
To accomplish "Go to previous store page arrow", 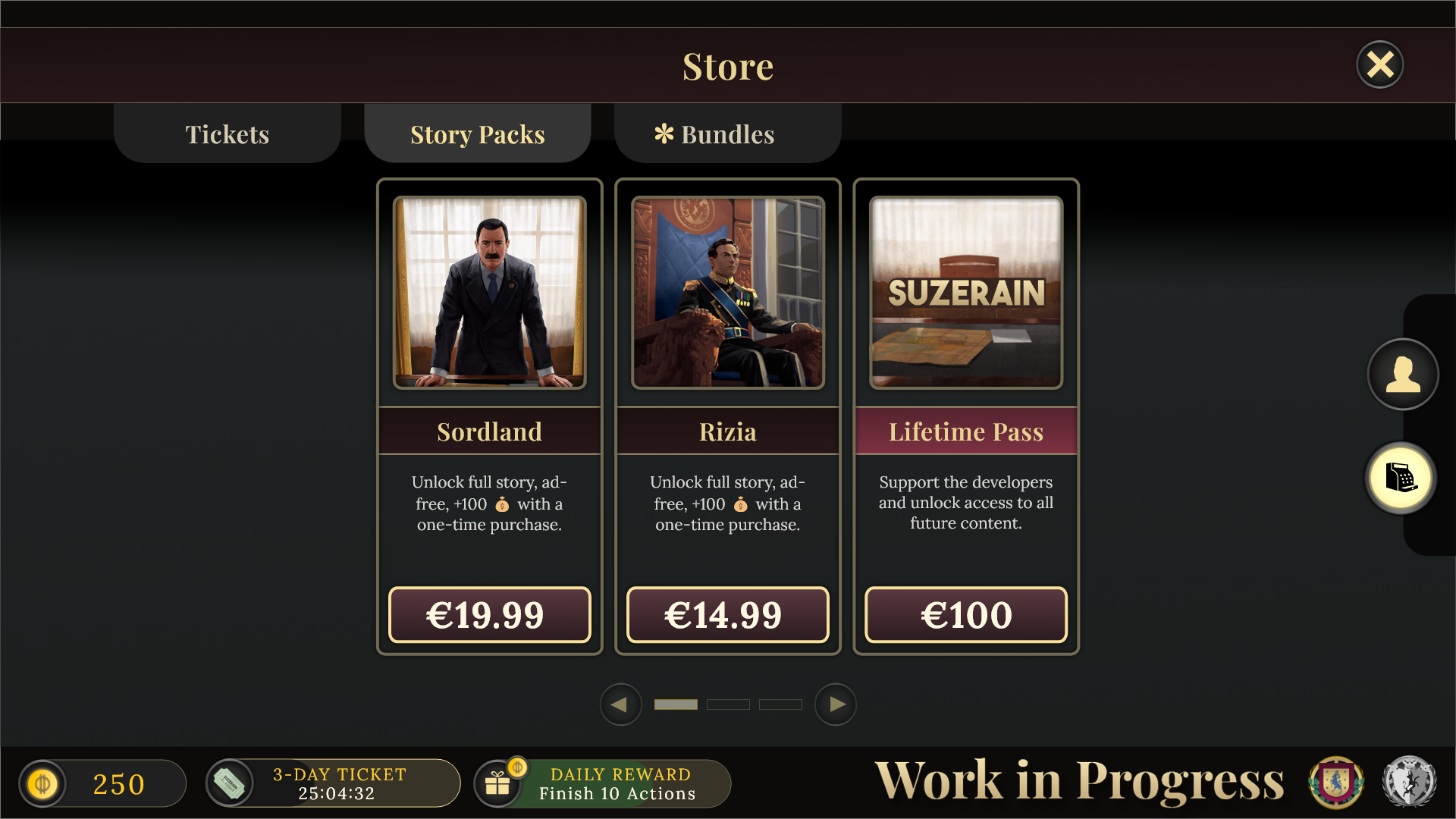I will 620,704.
